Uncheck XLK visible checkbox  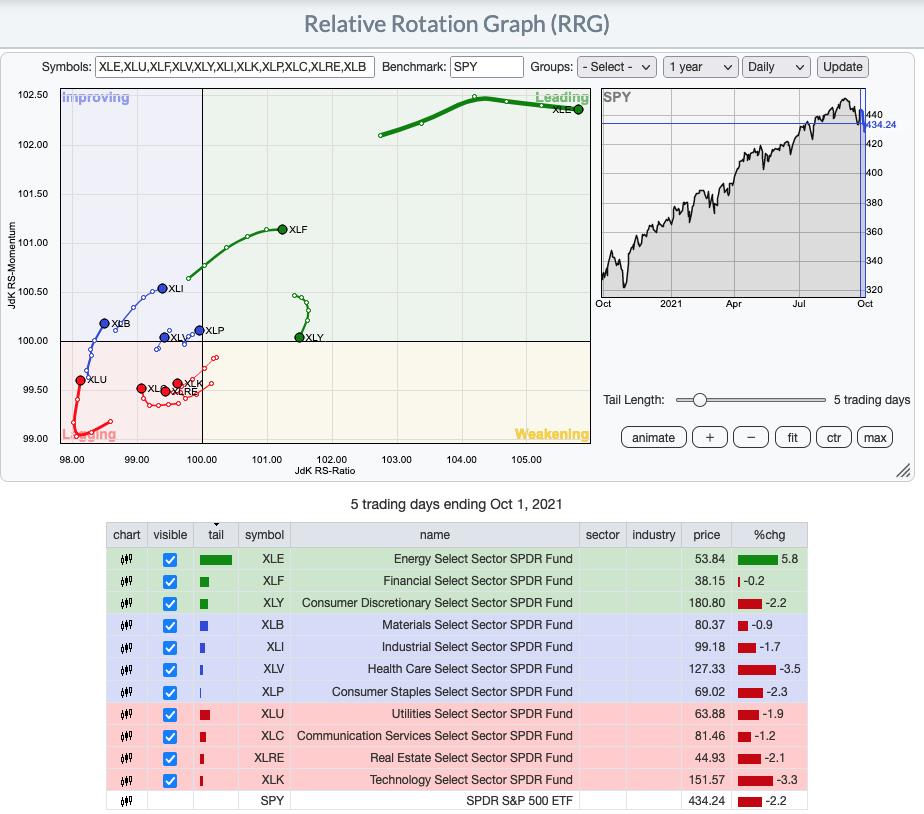coord(170,781)
